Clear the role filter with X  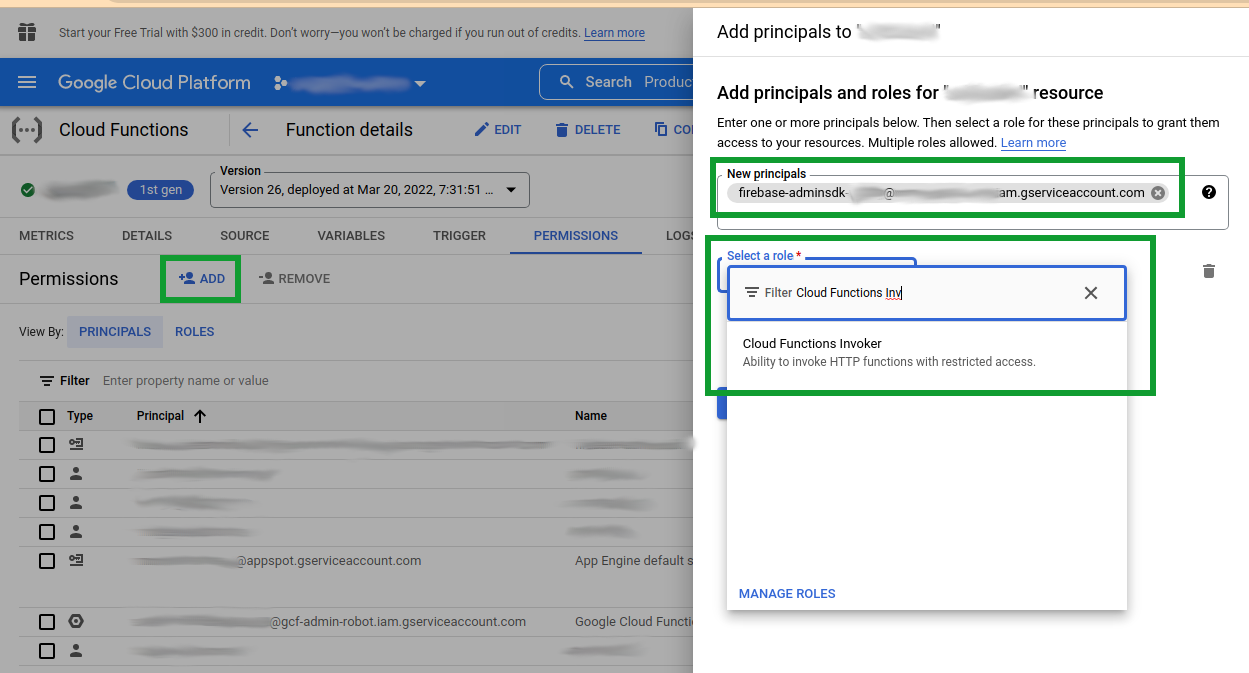tap(1091, 293)
